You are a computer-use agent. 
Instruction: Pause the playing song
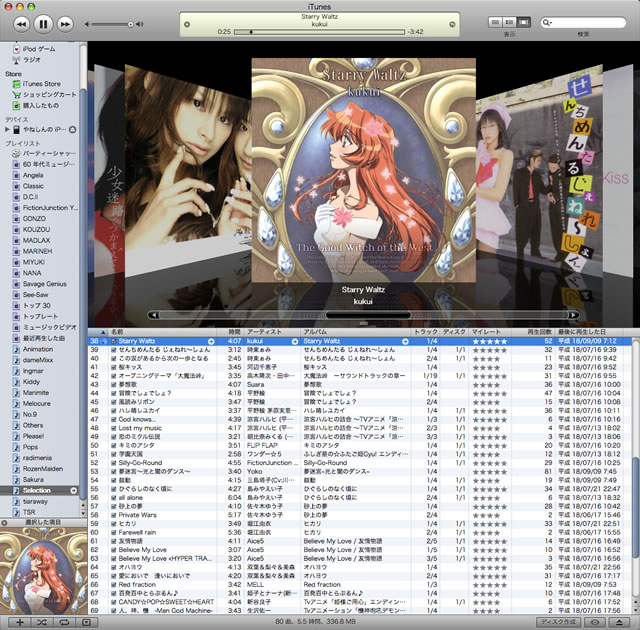43,24
